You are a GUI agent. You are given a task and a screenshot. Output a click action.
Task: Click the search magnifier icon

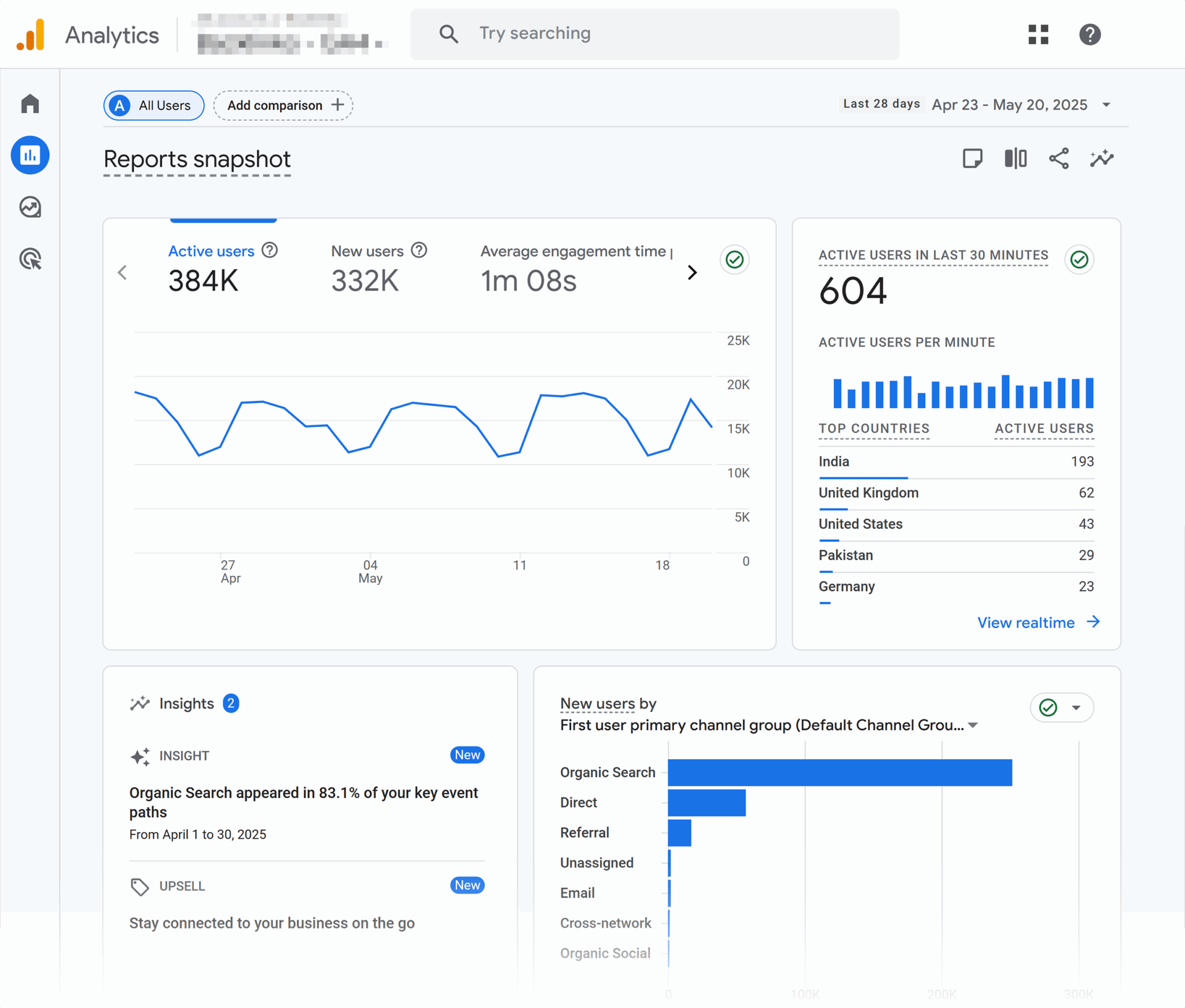448,34
